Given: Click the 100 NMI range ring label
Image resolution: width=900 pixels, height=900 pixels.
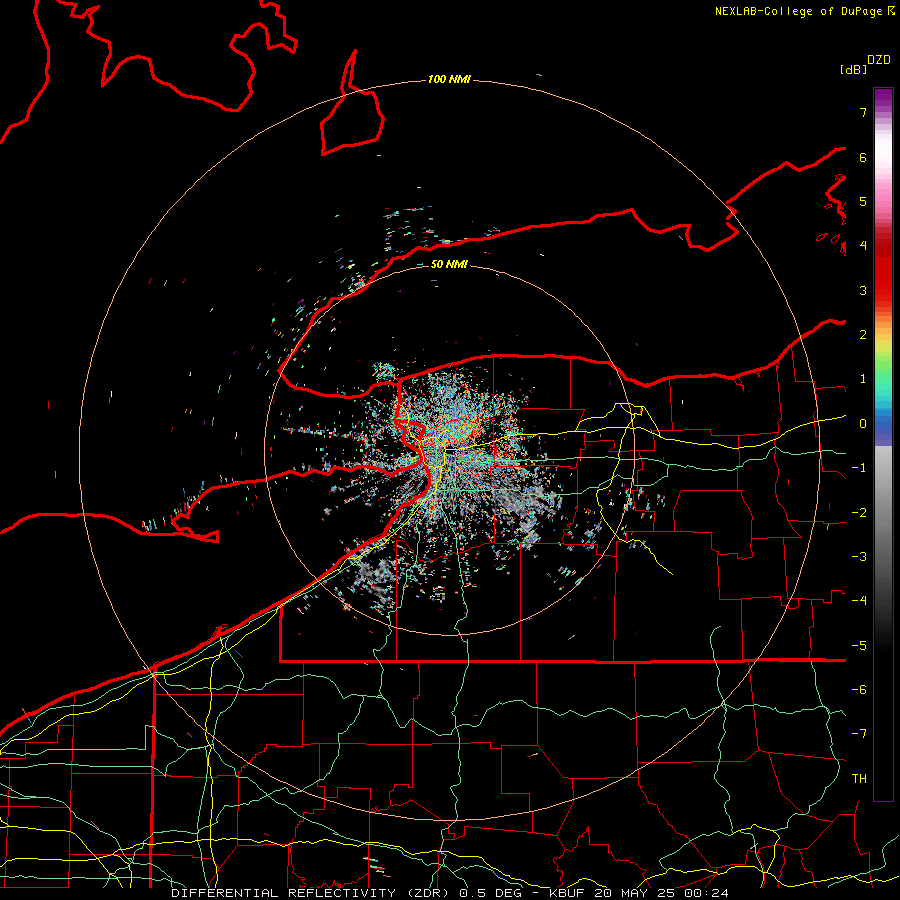Looking at the screenshot, I should 449,79.
